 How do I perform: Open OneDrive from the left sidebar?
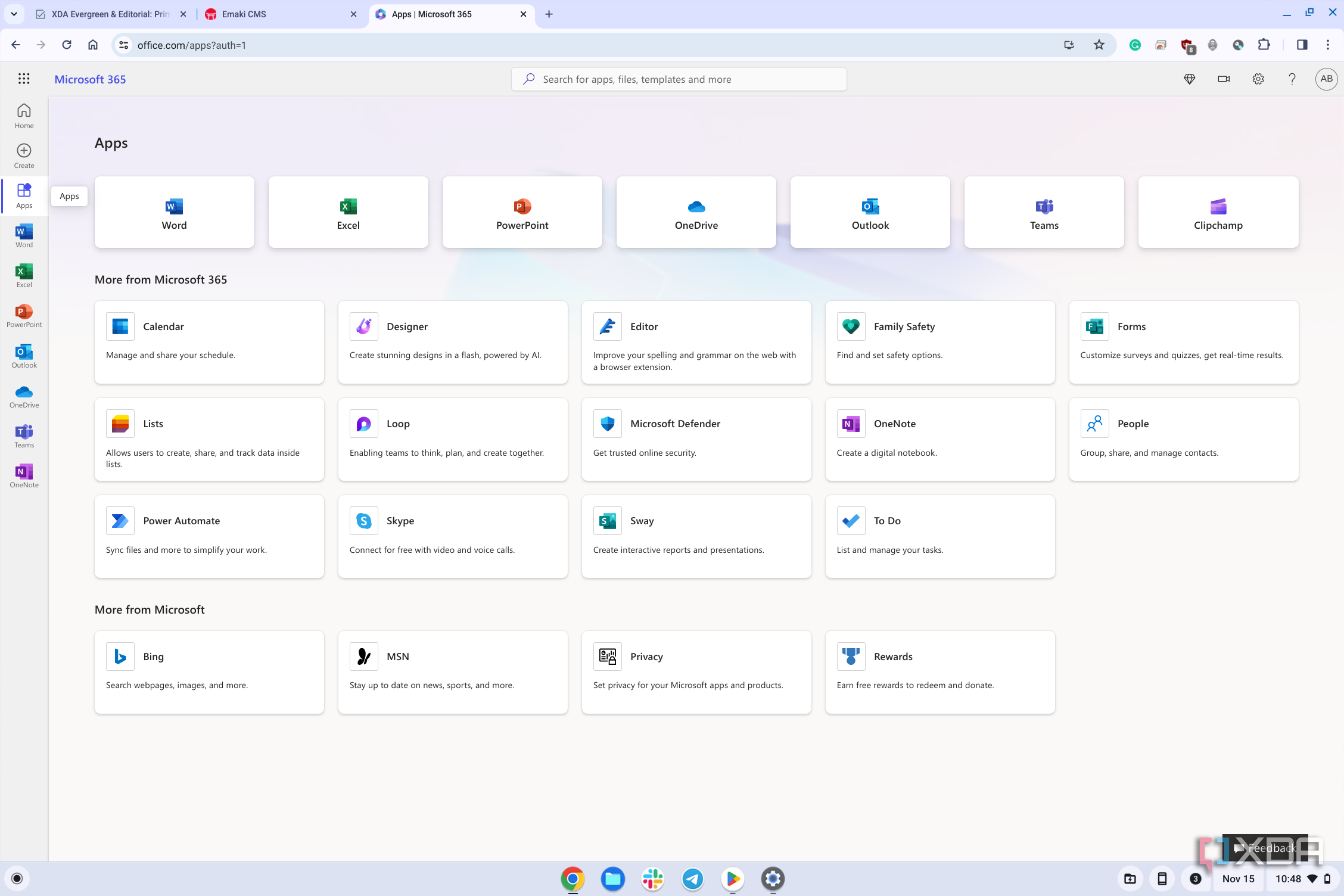click(x=24, y=396)
